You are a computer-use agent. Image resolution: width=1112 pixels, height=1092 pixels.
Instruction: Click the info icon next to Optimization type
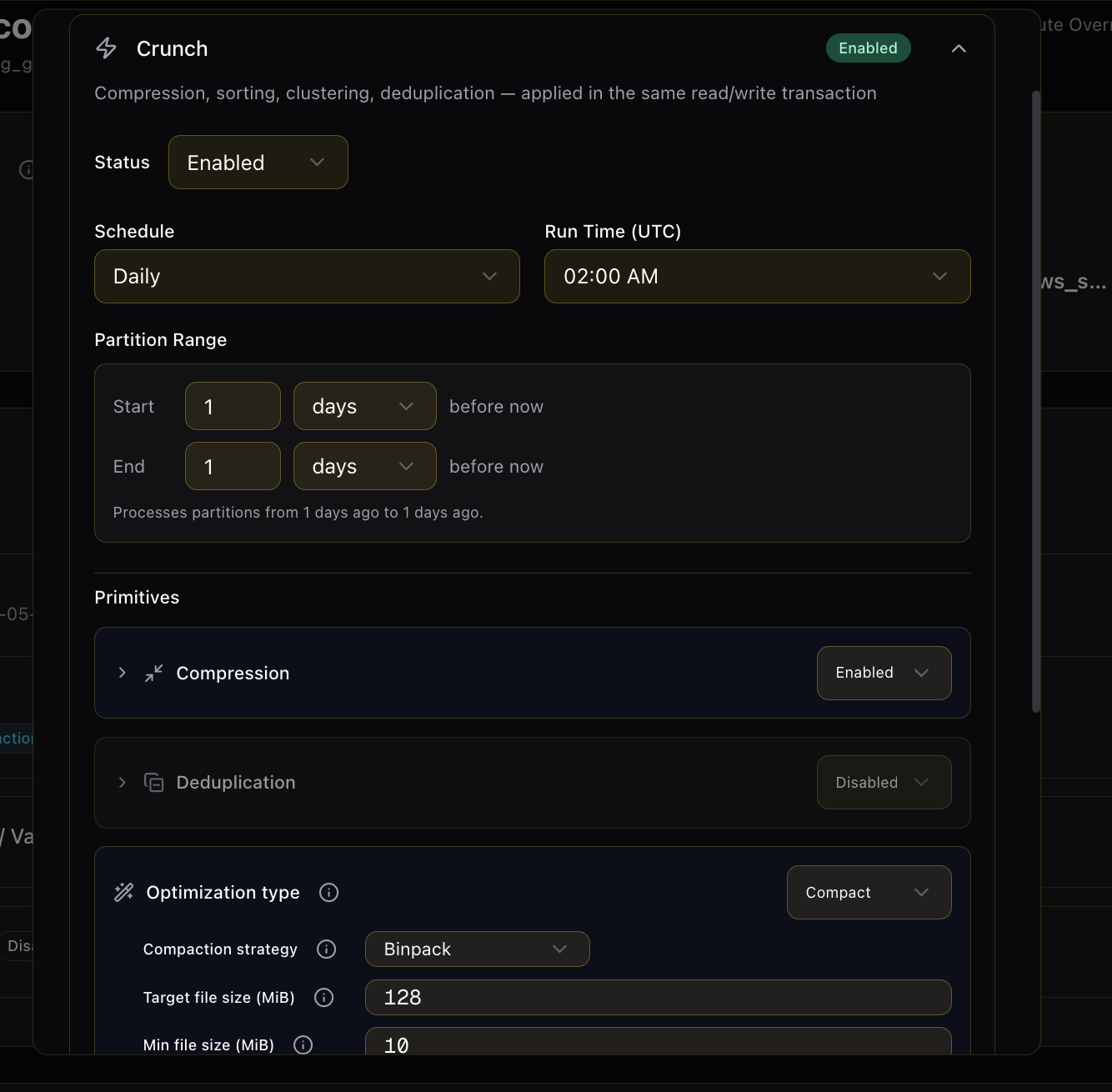coord(329,893)
